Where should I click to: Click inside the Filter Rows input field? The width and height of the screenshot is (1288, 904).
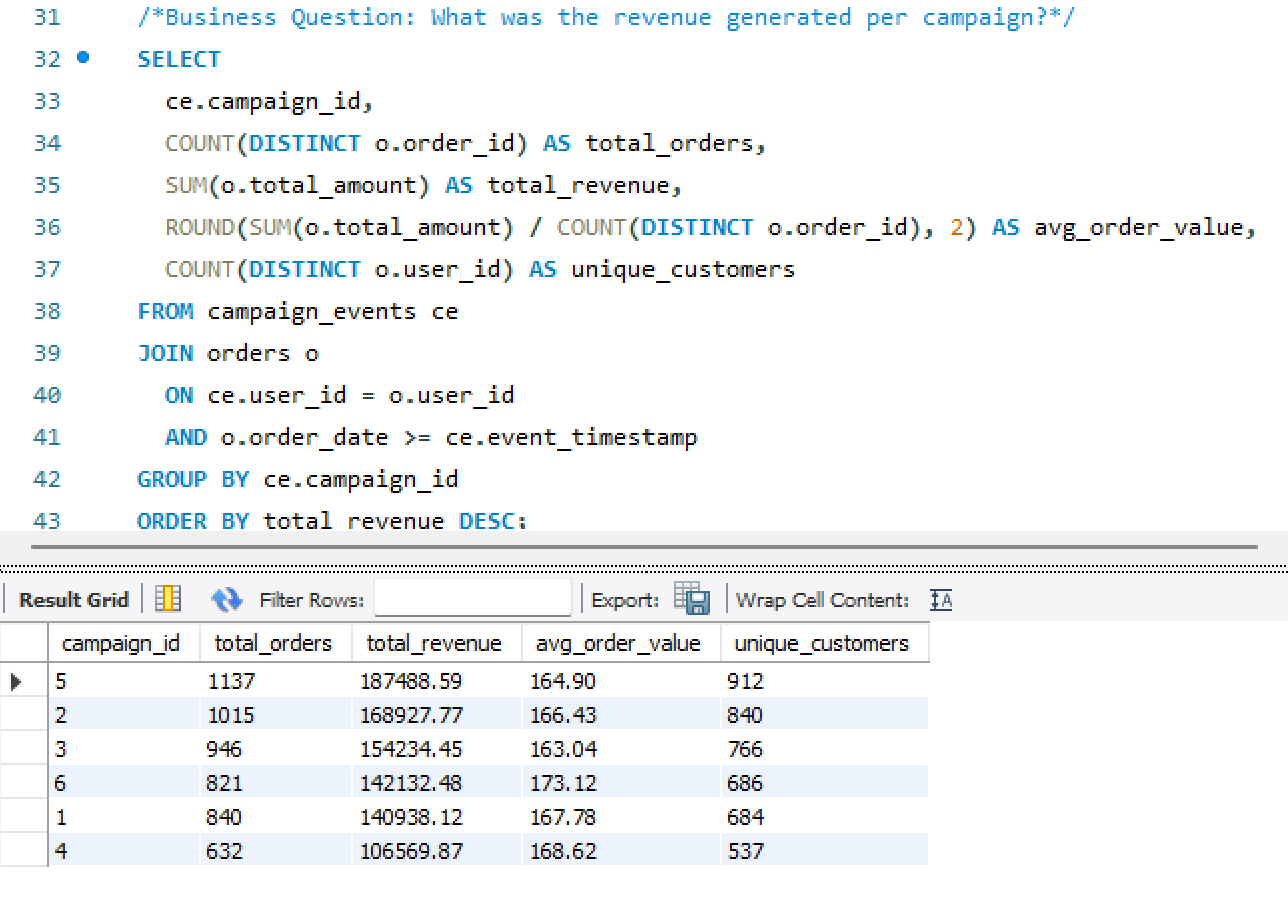[x=470, y=599]
